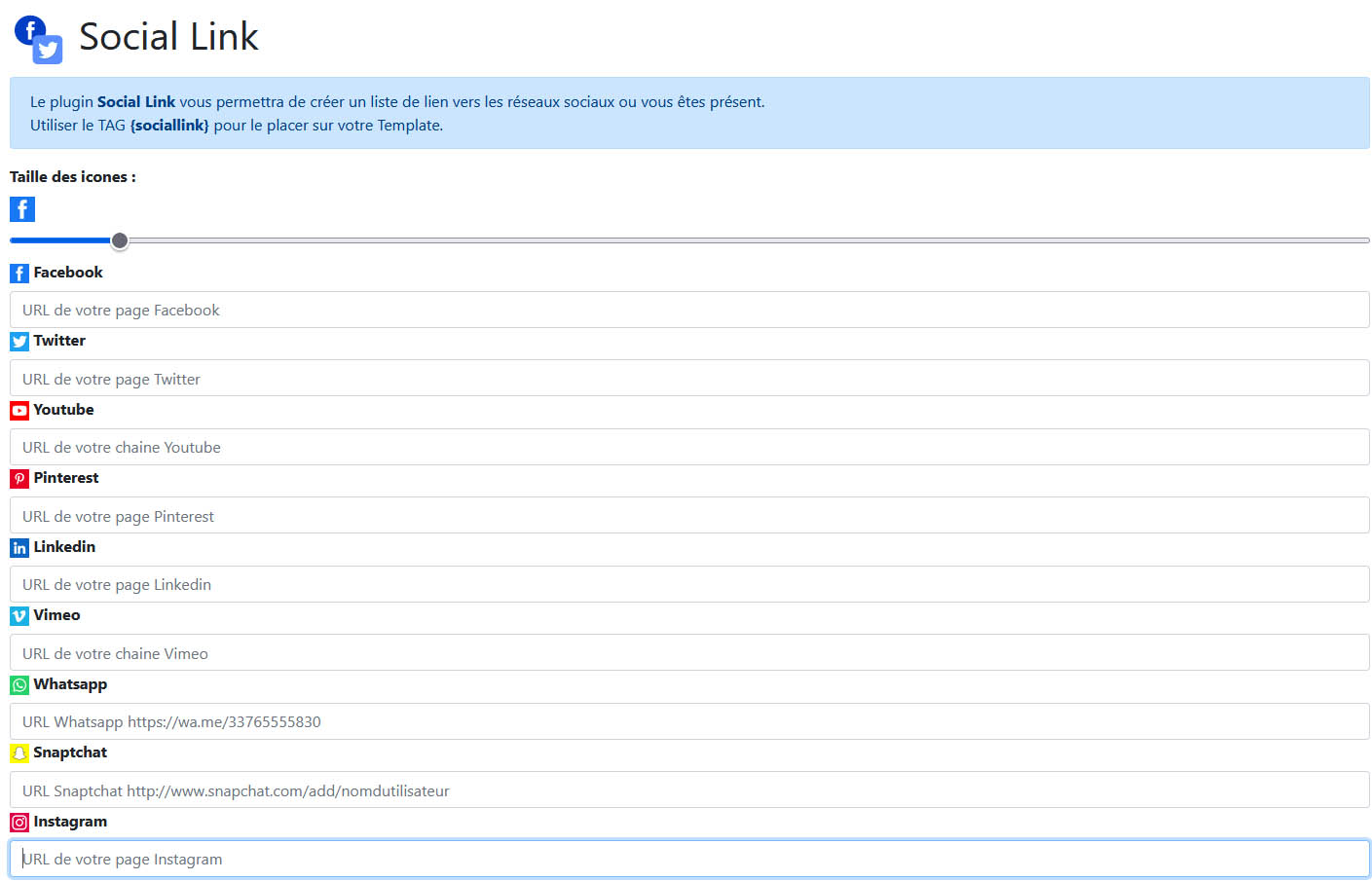Screen dimensions: 1372x881
Task: Focus the Vimeo channel URL field
Action: (x=689, y=653)
